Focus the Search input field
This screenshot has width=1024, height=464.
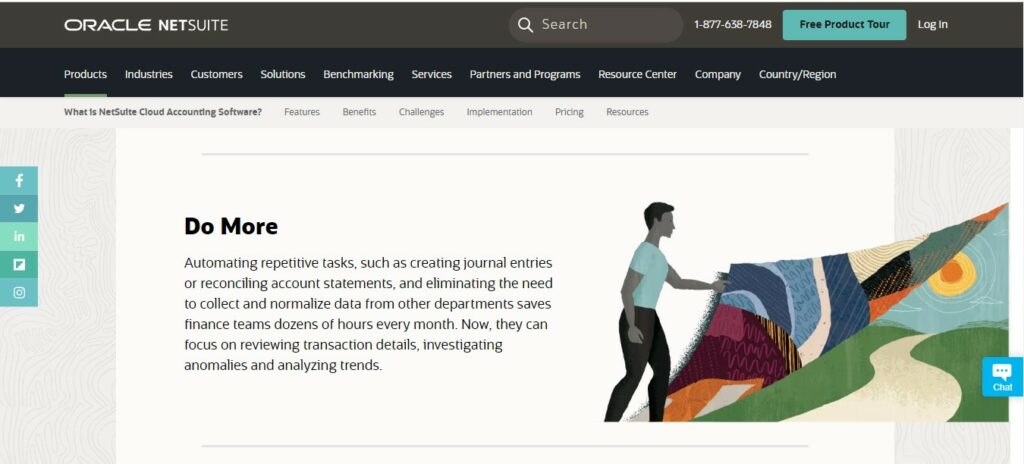596,25
